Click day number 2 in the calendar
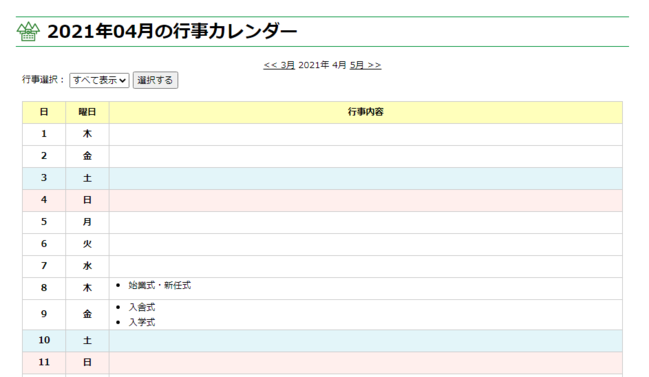 click(44, 156)
